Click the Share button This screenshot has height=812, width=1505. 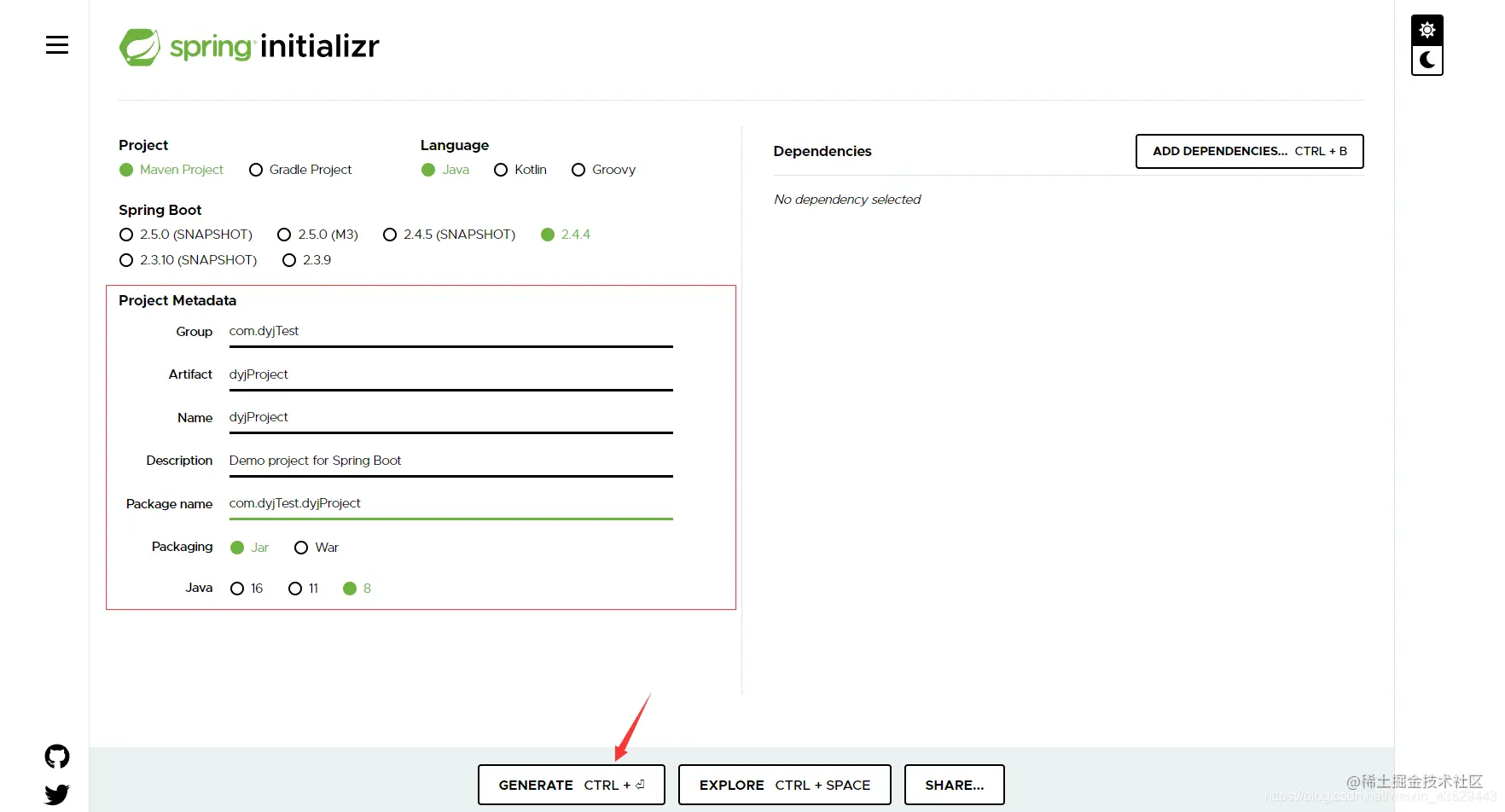[x=955, y=785]
